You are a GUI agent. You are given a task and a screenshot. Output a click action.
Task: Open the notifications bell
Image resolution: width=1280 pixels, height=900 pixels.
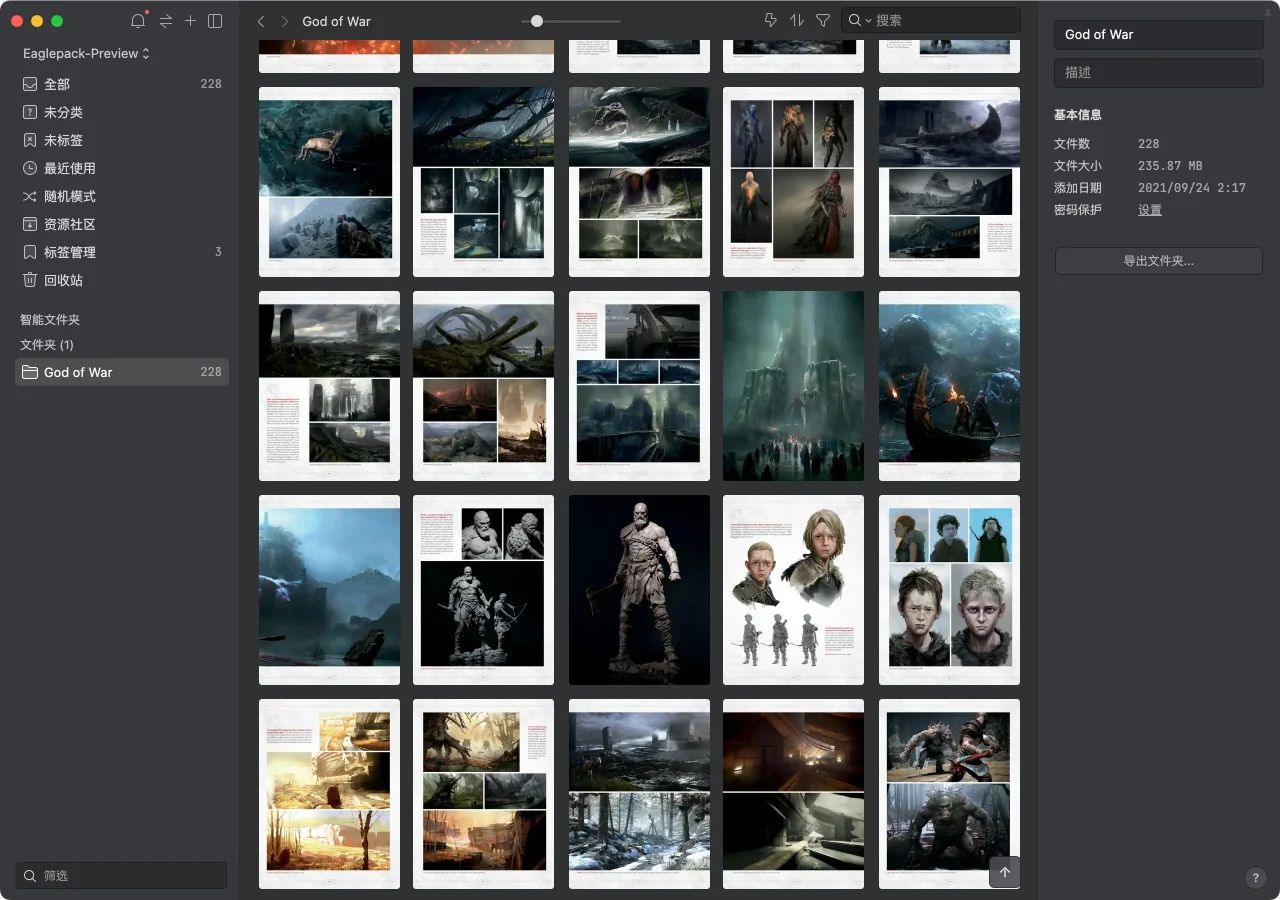click(138, 21)
